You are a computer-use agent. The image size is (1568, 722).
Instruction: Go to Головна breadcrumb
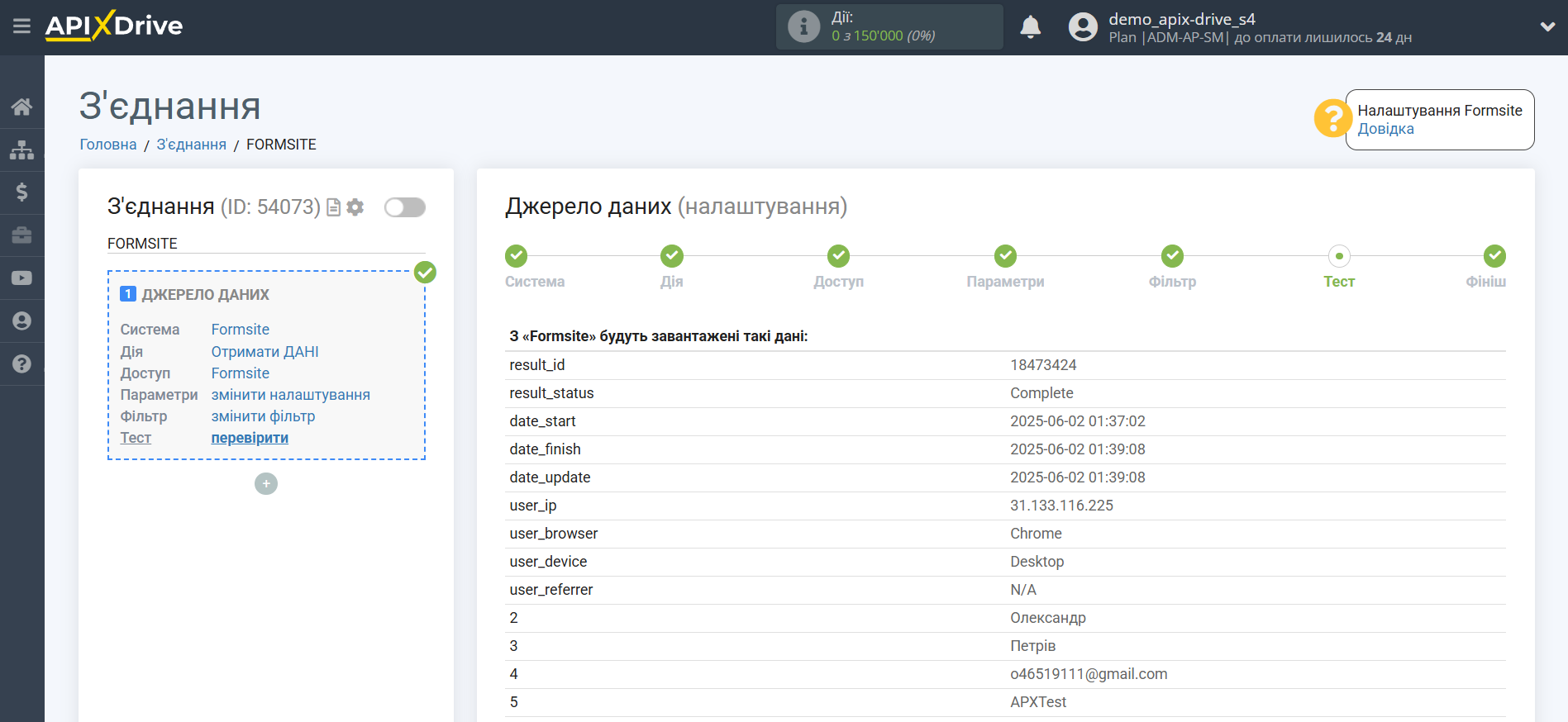(108, 145)
